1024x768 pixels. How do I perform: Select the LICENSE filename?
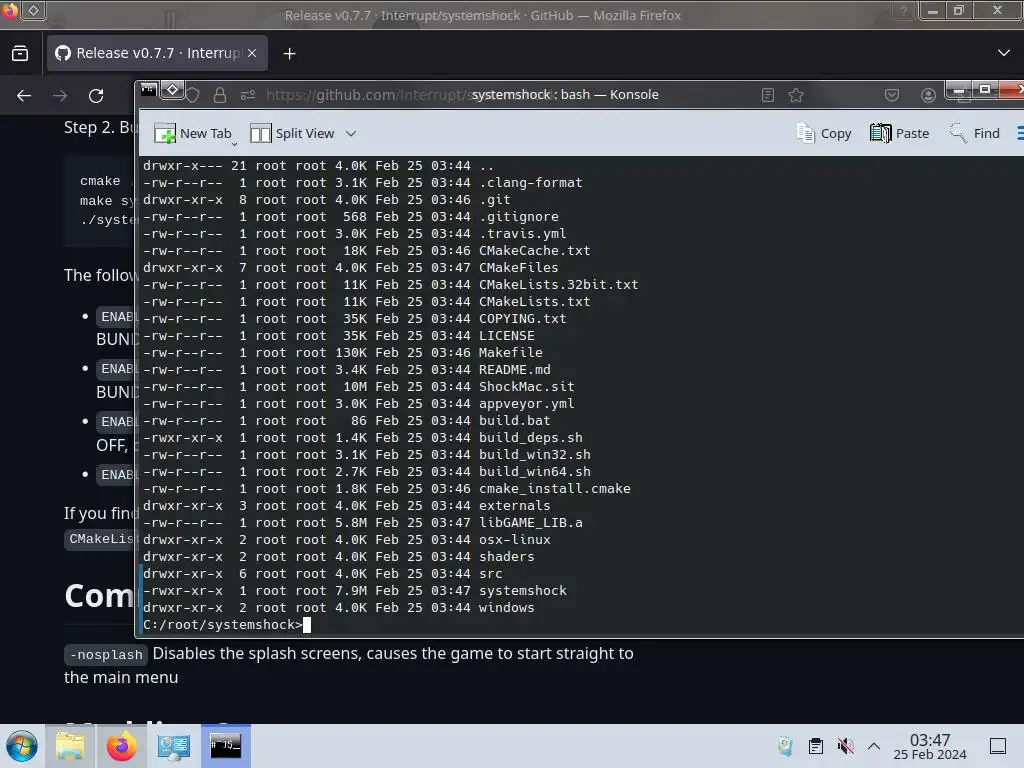[507, 336]
